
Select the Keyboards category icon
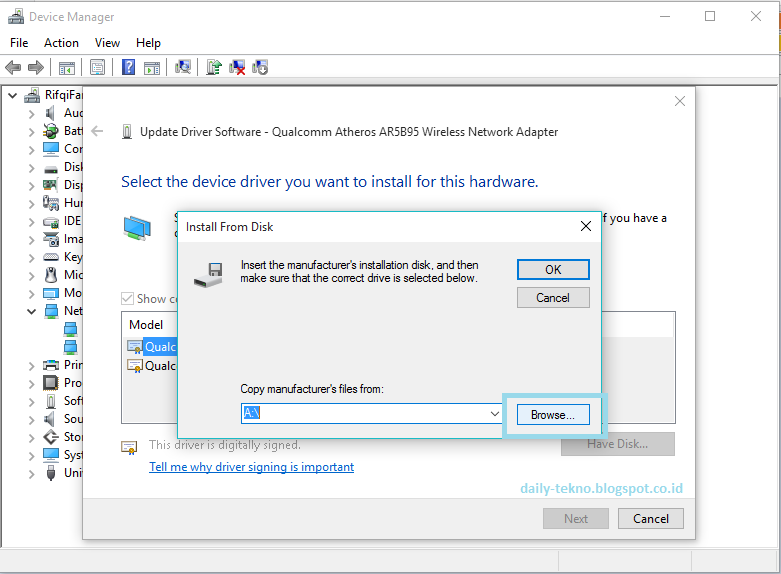point(50,257)
